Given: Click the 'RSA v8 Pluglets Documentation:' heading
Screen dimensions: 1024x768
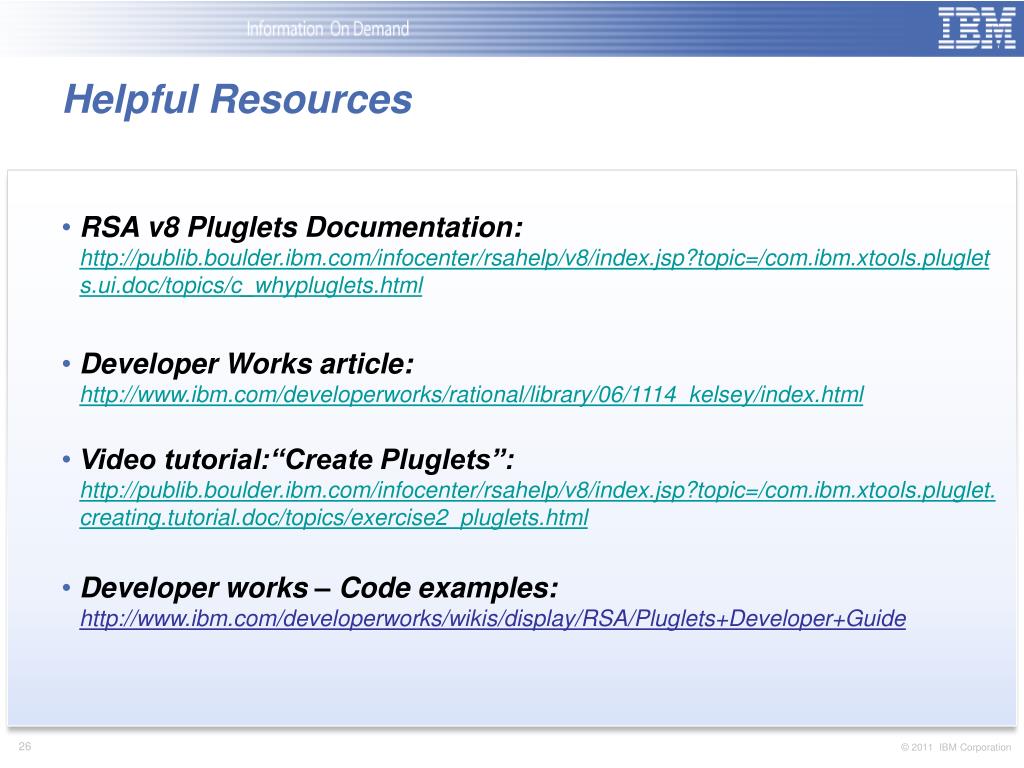Looking at the screenshot, I should click(302, 227).
